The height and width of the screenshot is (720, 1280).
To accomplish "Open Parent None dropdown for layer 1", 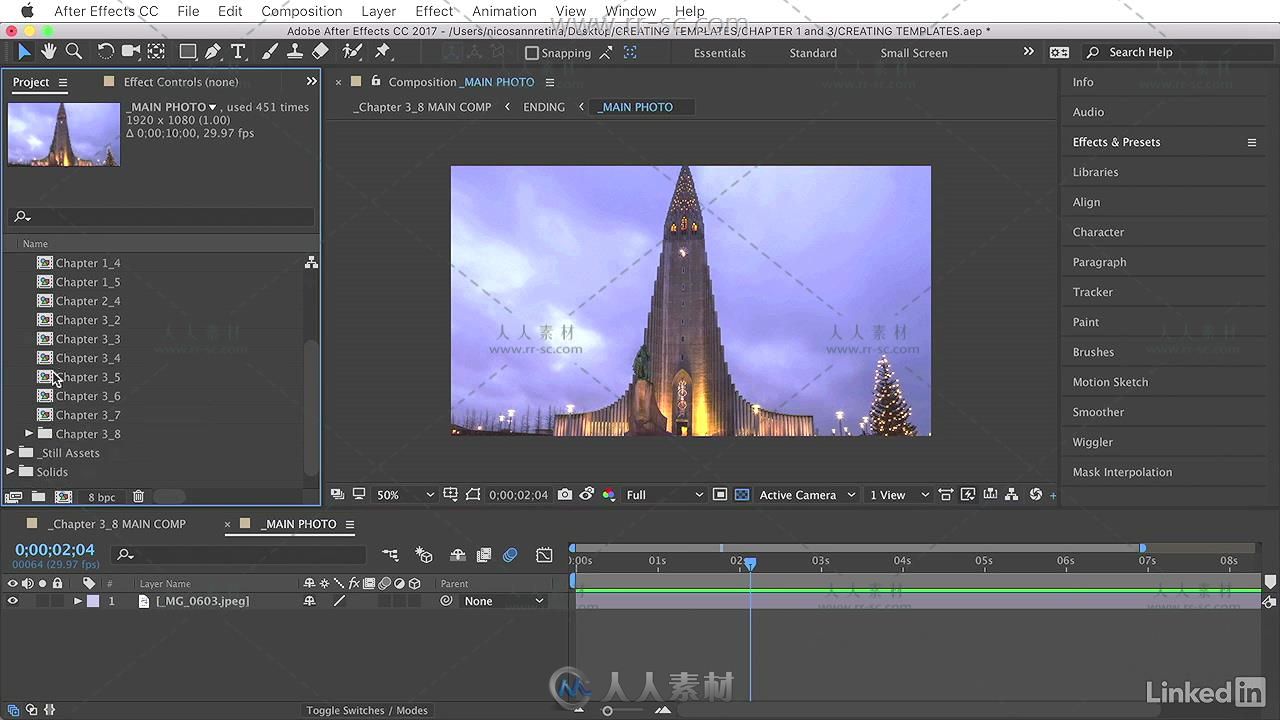I will [x=505, y=602].
